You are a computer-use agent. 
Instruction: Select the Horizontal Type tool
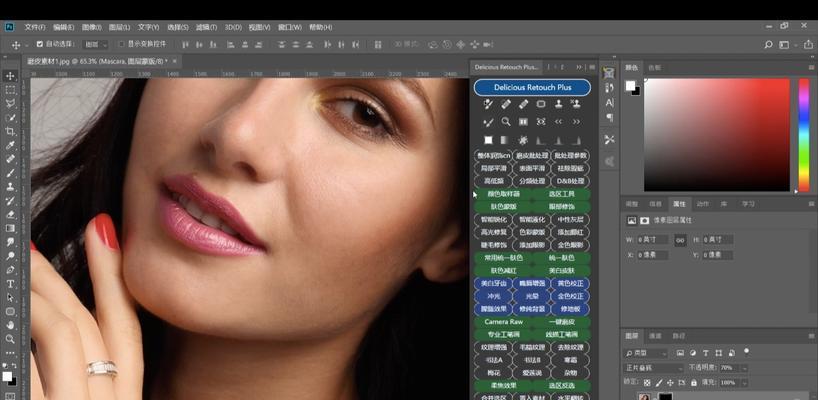[10, 284]
